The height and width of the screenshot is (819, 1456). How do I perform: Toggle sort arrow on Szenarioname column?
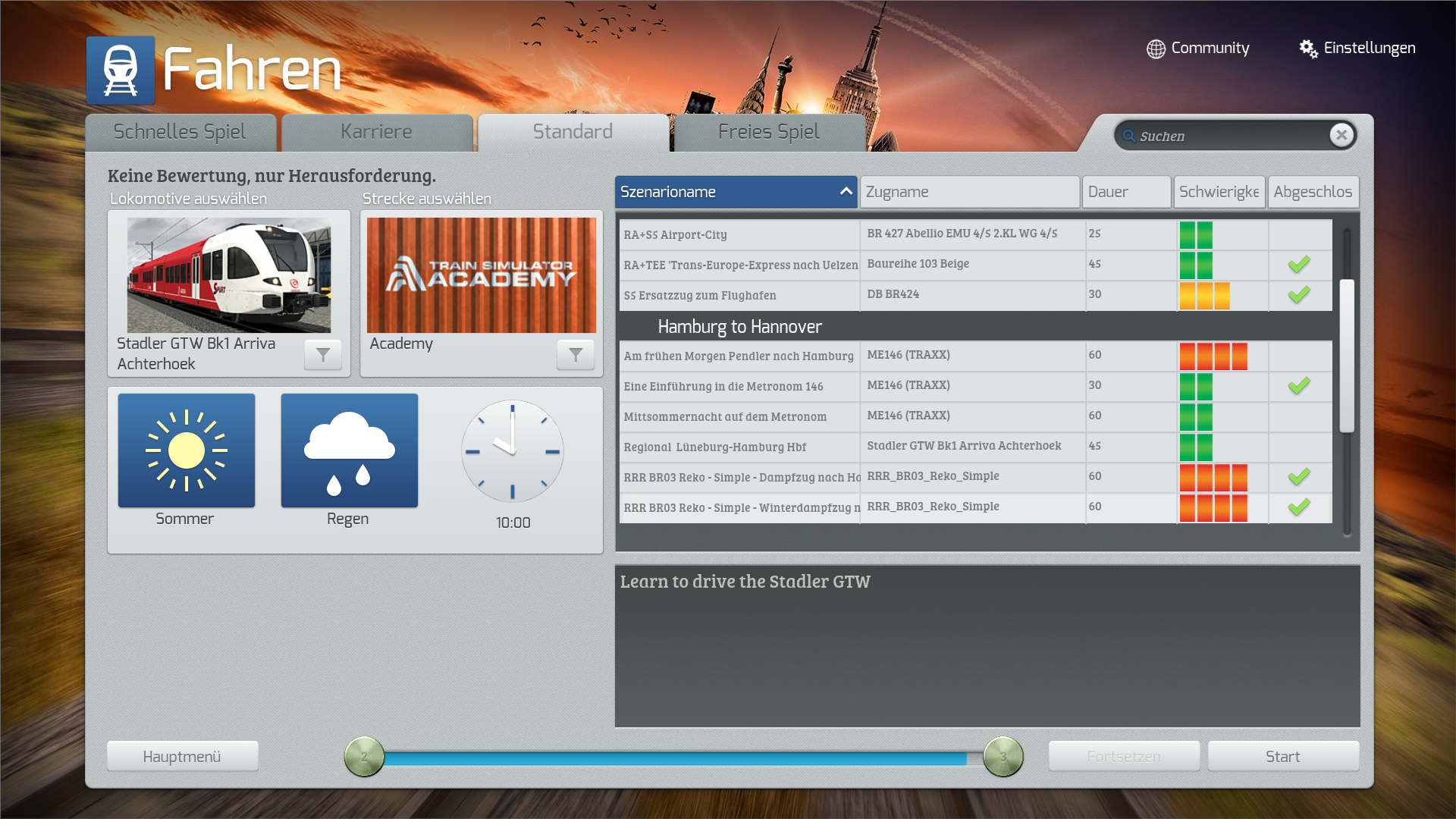(x=846, y=192)
